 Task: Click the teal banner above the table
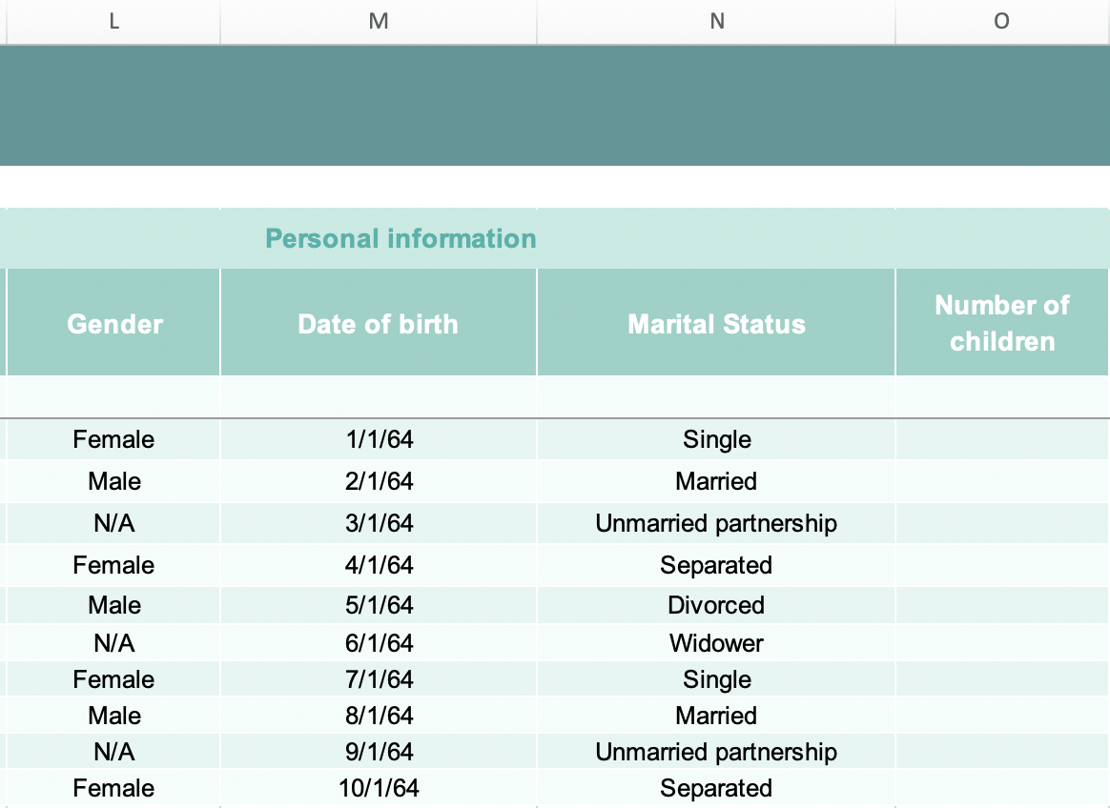point(555,105)
